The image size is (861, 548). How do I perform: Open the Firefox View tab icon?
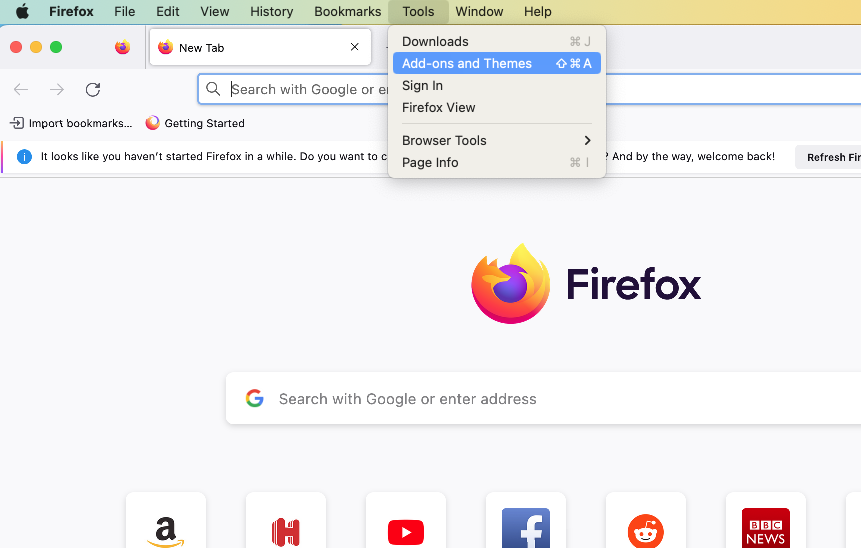(x=122, y=47)
